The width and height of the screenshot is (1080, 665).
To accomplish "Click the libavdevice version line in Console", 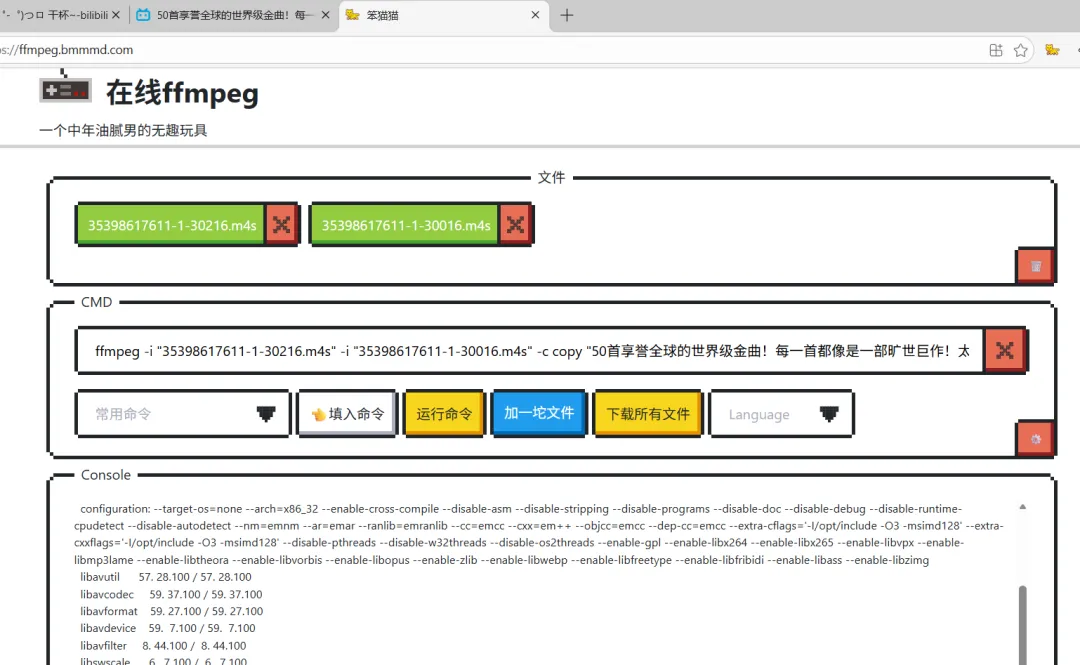I will [167, 628].
